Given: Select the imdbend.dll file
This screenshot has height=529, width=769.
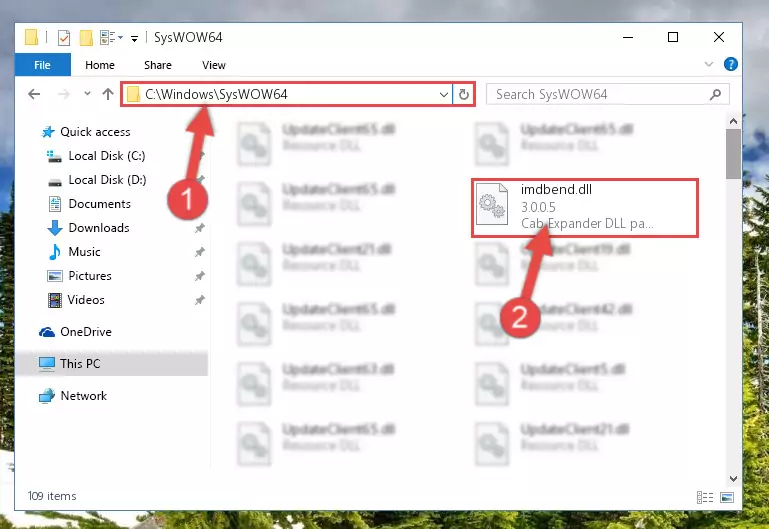Looking at the screenshot, I should (x=585, y=208).
